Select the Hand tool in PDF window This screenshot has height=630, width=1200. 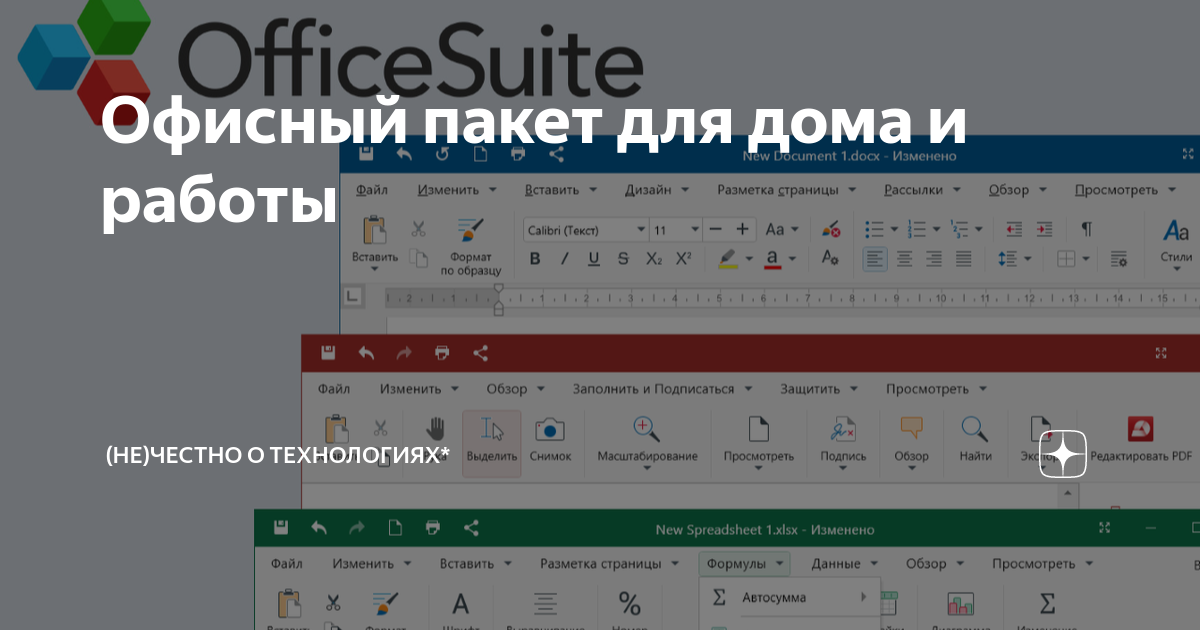(x=435, y=430)
